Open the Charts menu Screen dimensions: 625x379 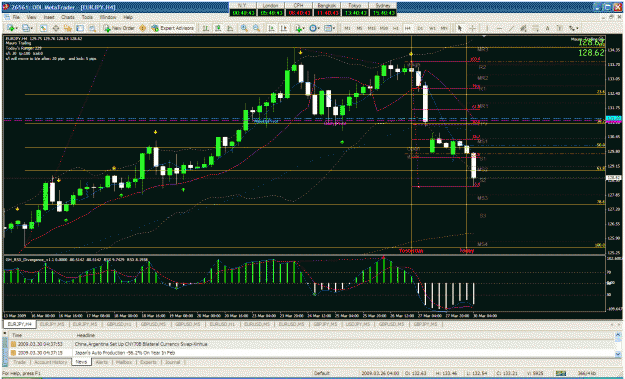click(68, 18)
